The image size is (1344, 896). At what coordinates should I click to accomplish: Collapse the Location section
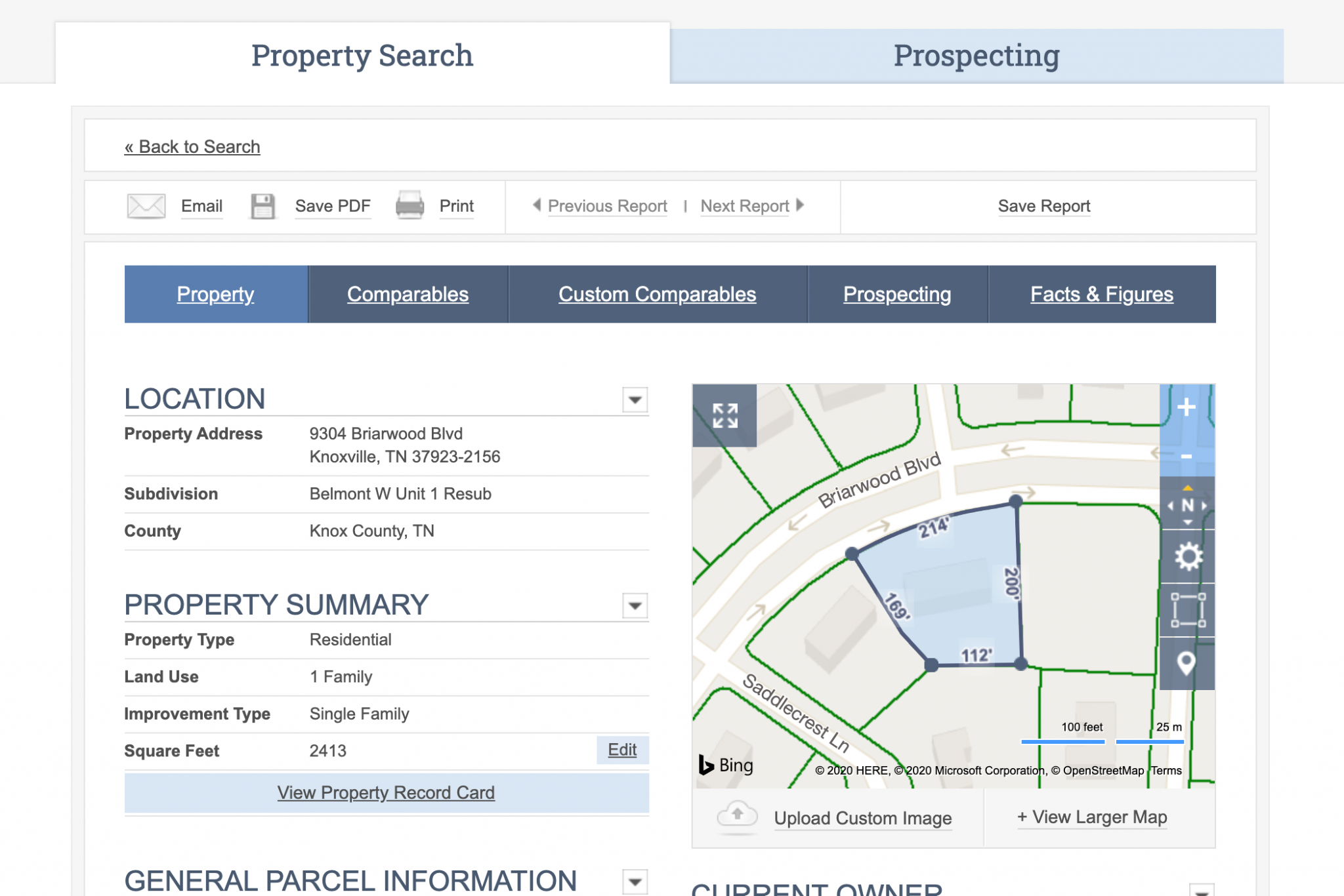click(x=635, y=399)
